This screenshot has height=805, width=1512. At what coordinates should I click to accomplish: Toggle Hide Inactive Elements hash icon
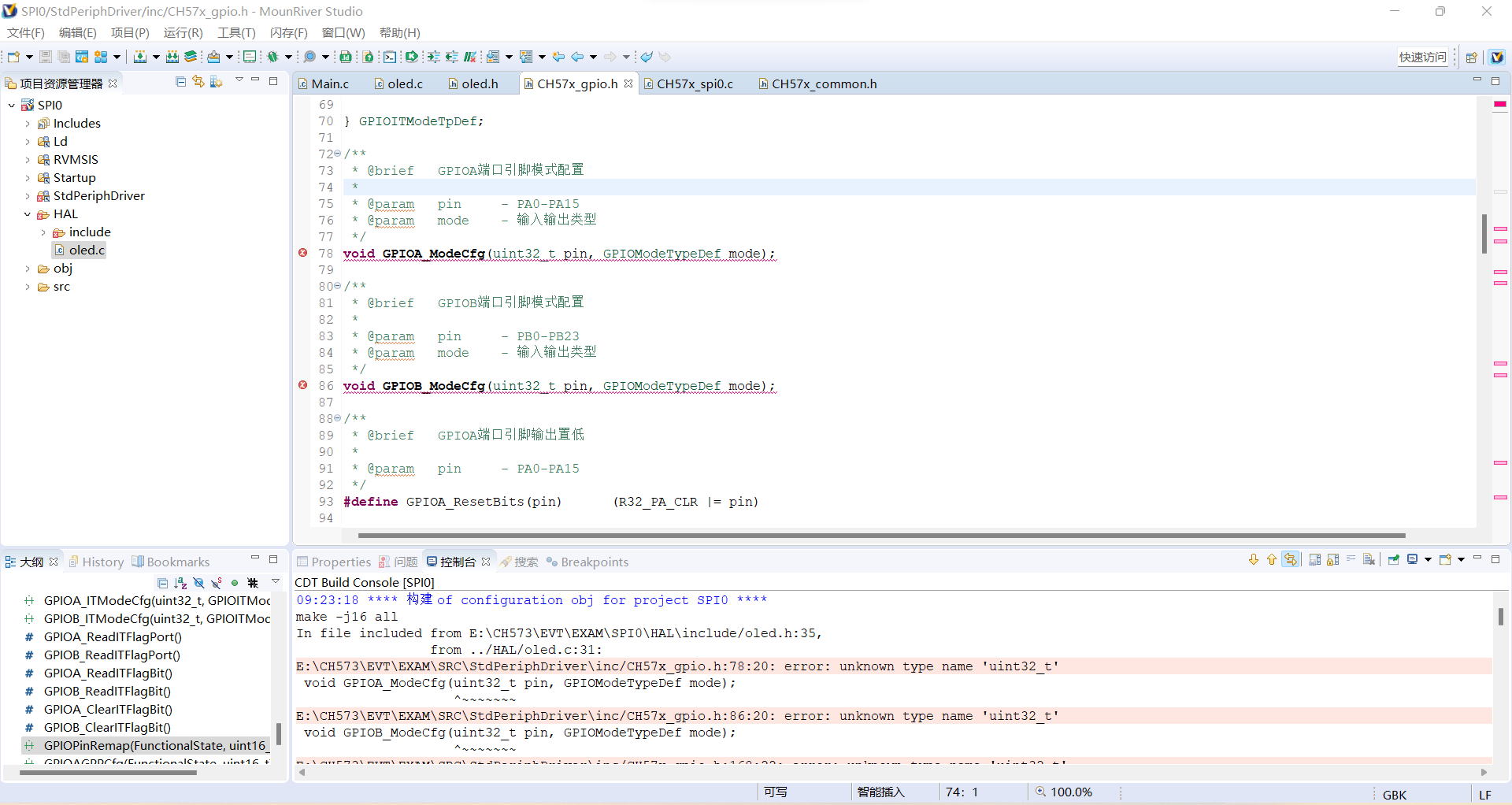coord(253,583)
